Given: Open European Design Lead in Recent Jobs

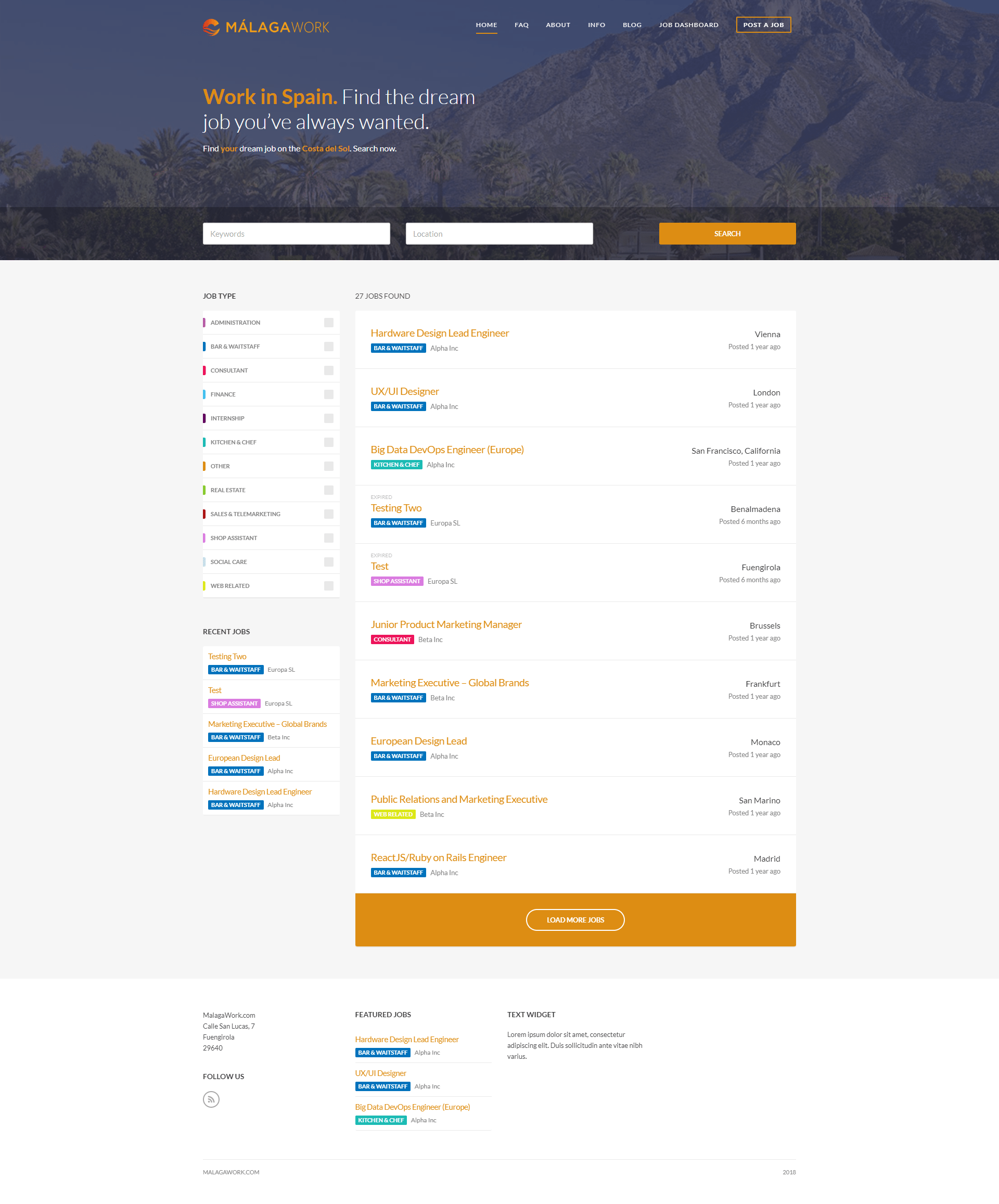Looking at the screenshot, I should tap(244, 758).
